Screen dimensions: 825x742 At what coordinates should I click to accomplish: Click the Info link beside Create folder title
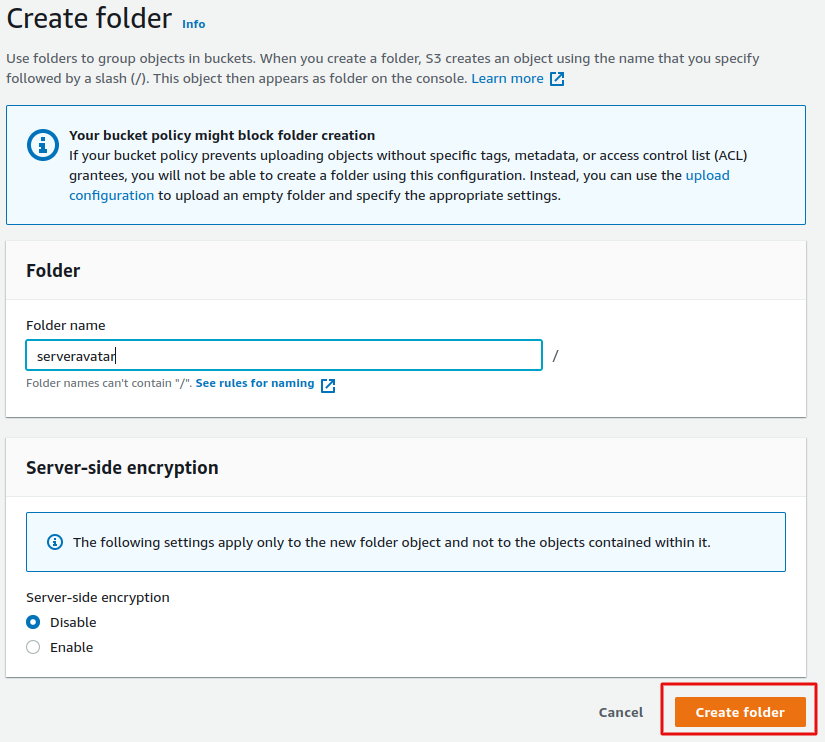tap(193, 23)
